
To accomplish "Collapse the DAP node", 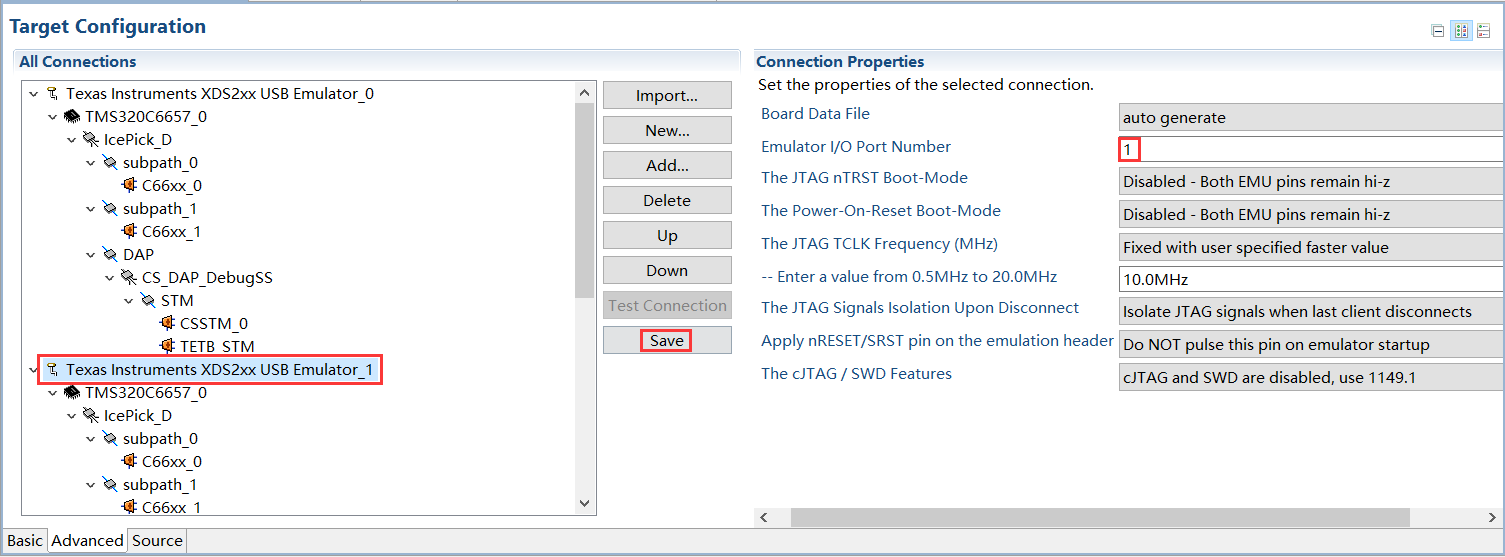I will 91,255.
